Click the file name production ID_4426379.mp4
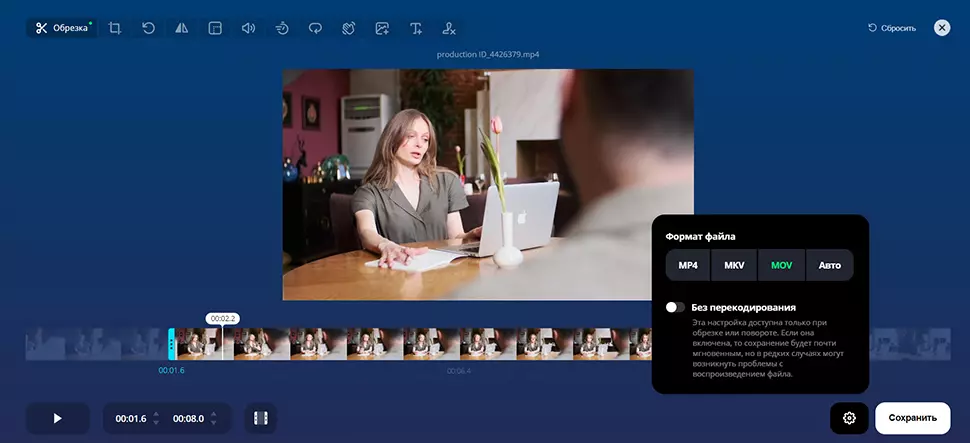 click(x=487, y=54)
